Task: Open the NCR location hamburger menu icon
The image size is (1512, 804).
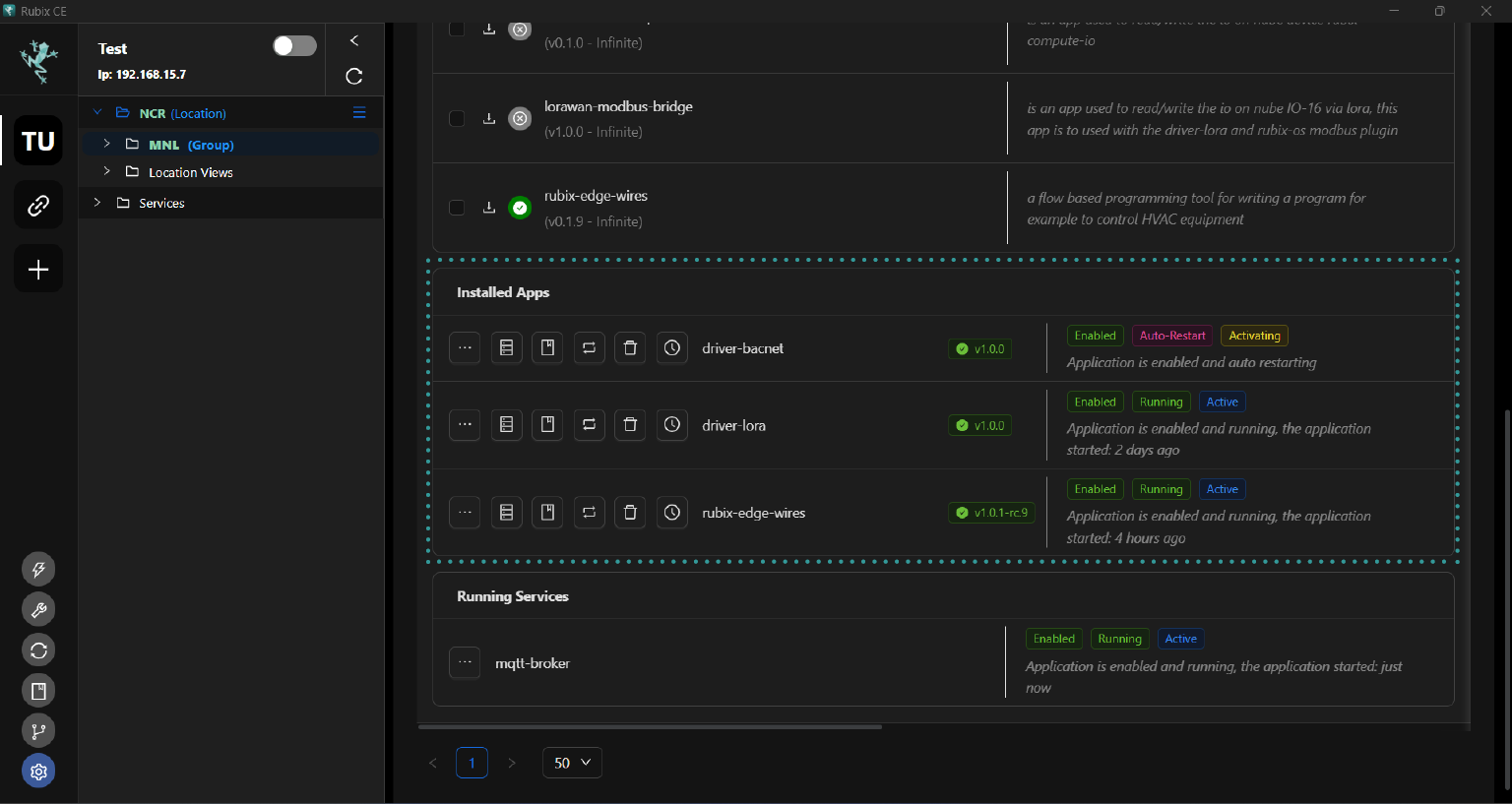Action: point(359,112)
